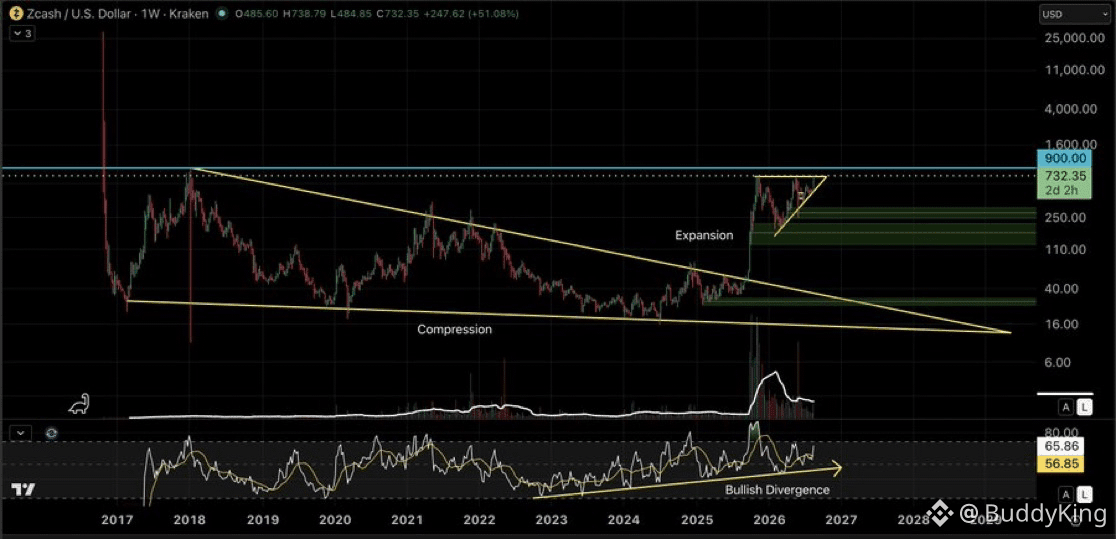Click the 2018 time axis label

[x=190, y=520]
